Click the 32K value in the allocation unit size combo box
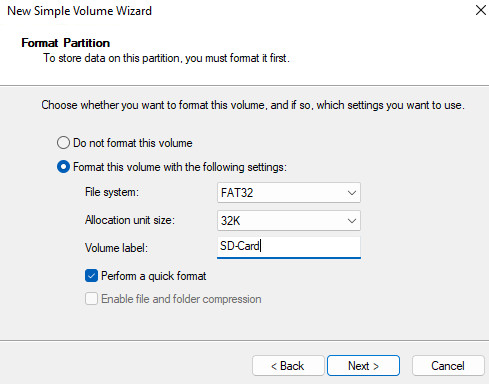 point(230,221)
